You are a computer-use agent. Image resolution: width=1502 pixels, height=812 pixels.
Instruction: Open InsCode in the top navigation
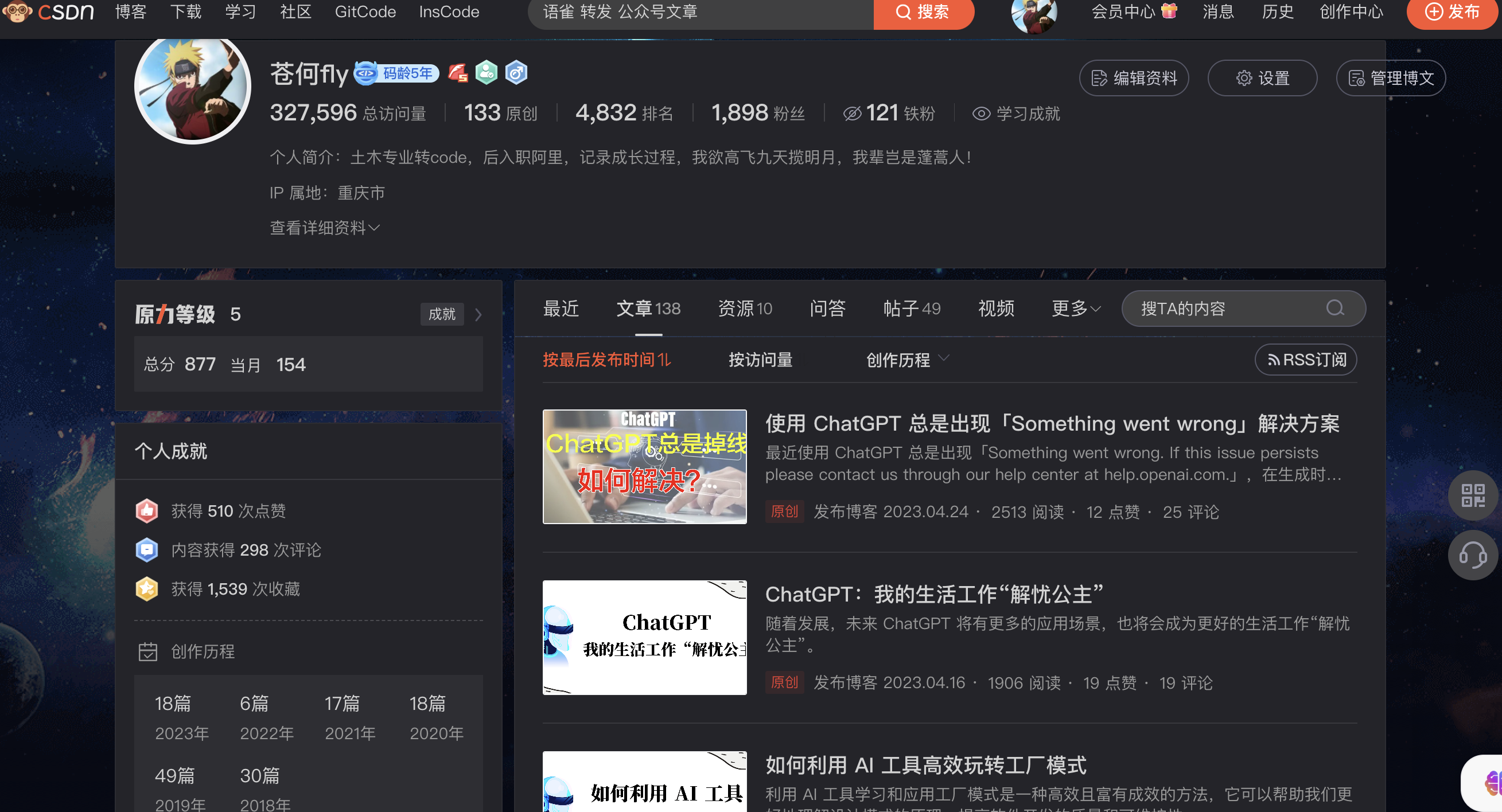coord(449,11)
